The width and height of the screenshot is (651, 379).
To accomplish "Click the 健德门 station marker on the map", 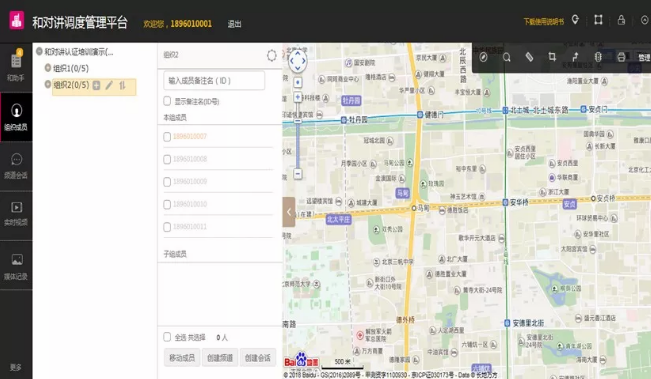I will pos(420,115).
